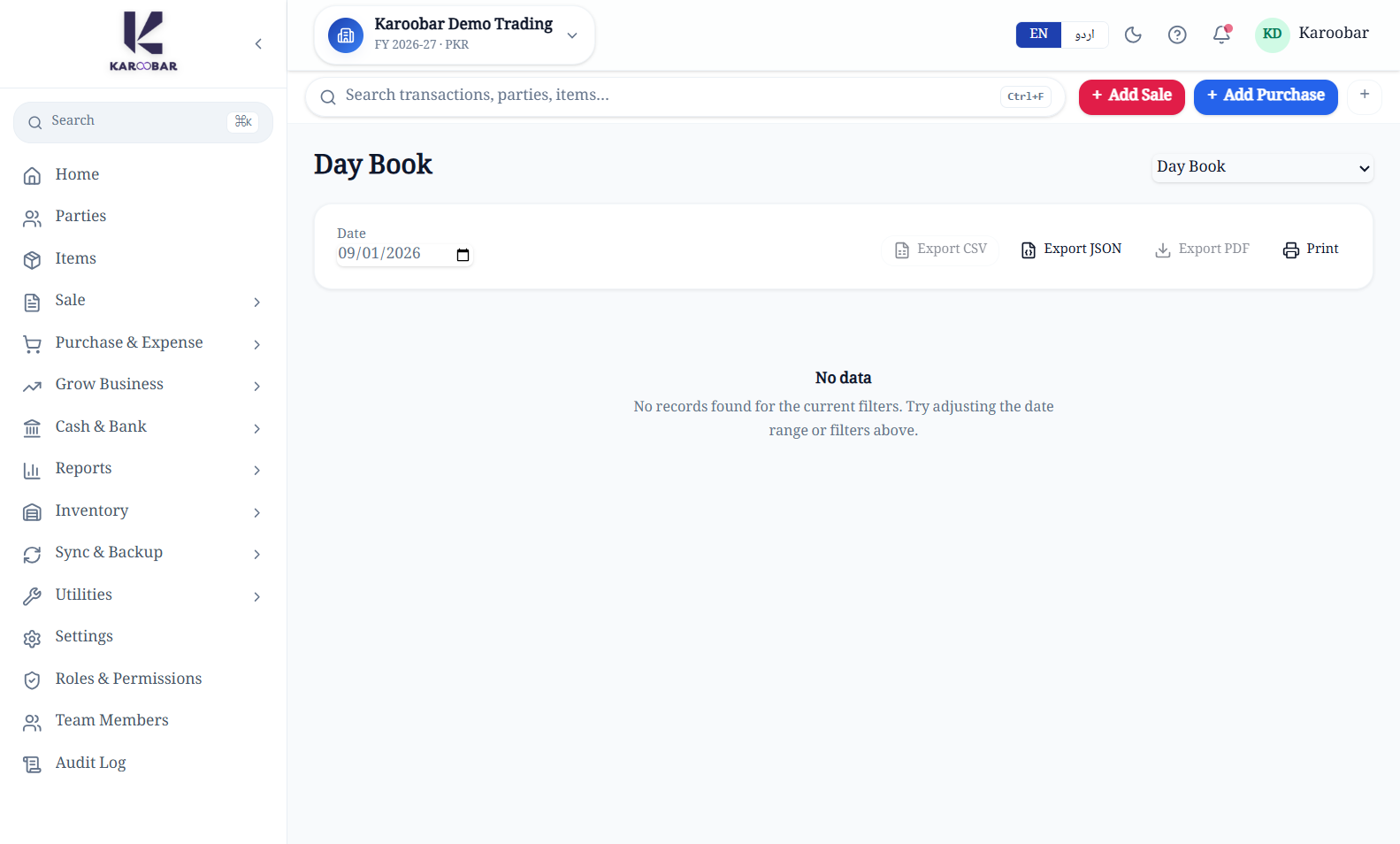This screenshot has width=1400, height=844.
Task: Click the plus quick-add button
Action: (1365, 95)
